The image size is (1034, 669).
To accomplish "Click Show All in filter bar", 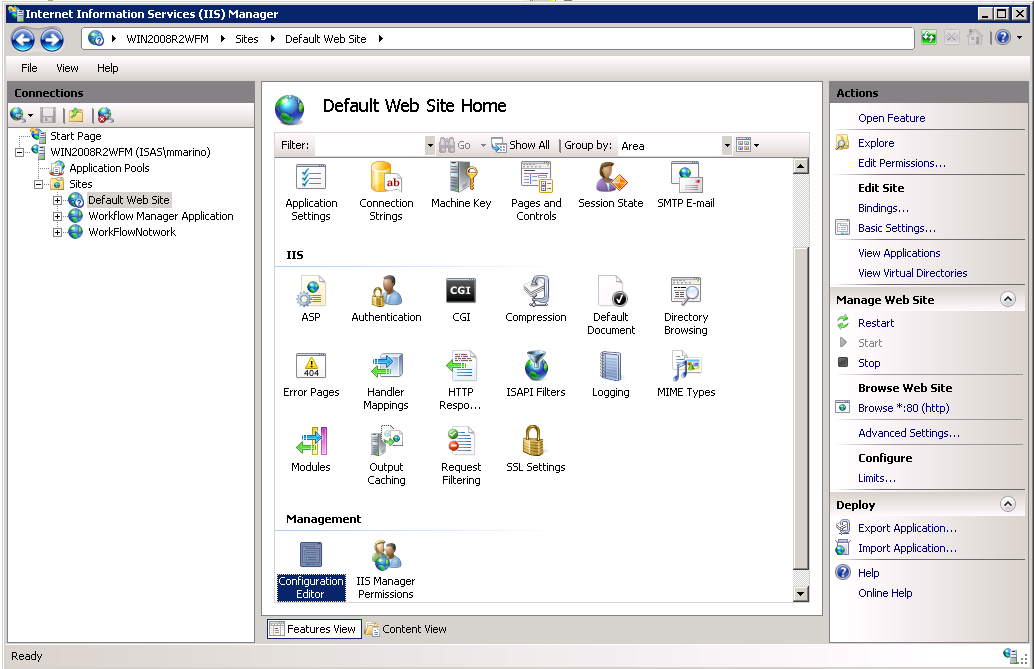I will tap(521, 145).
